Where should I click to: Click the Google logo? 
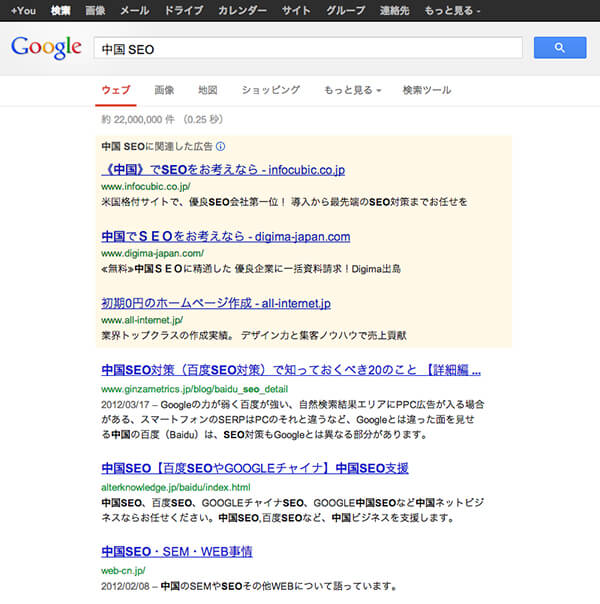[46, 47]
